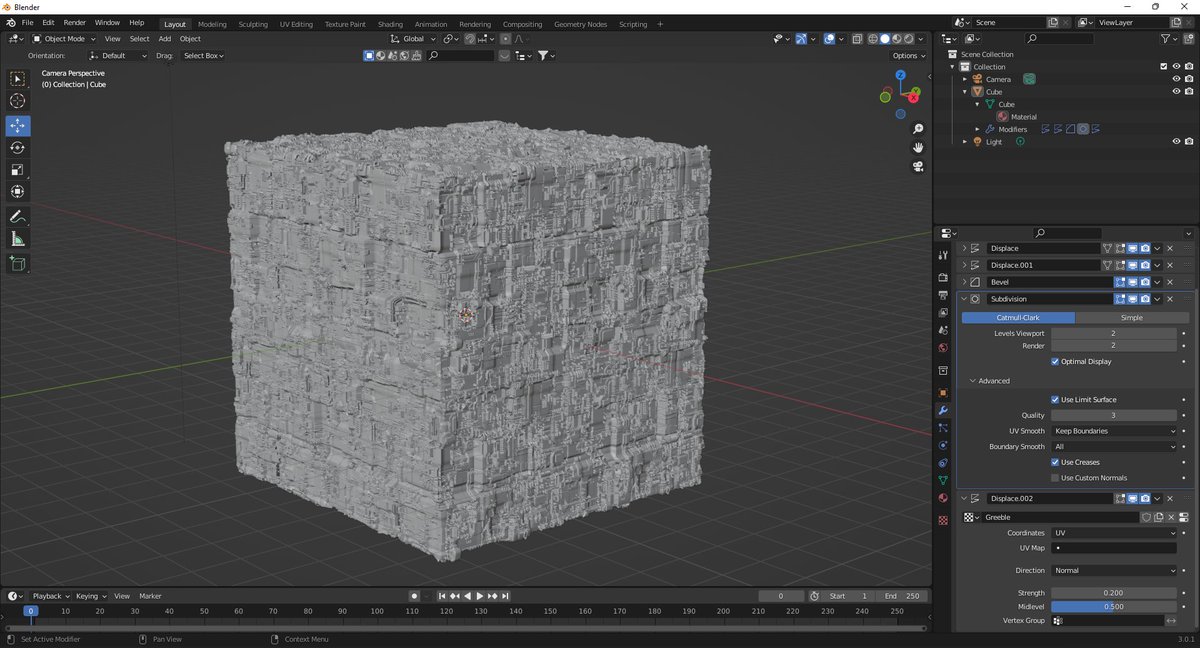Play the animation forward
The height and width of the screenshot is (648, 1200).
(479, 596)
